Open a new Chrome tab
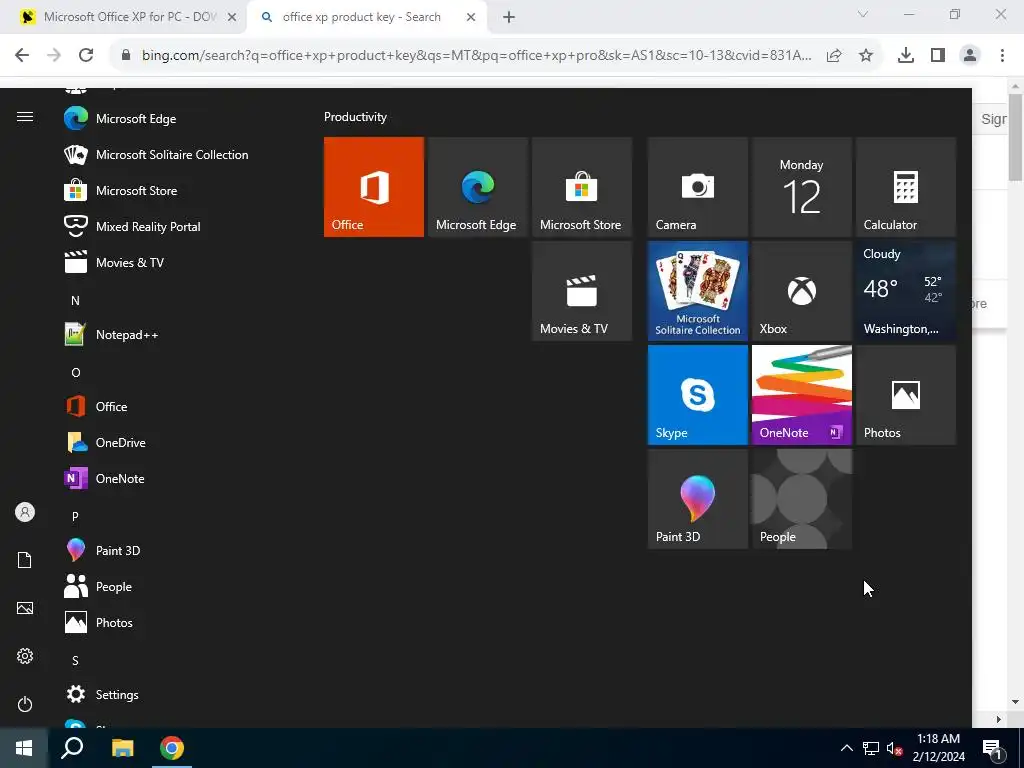Screen dimensions: 1024x768 pyautogui.click(x=509, y=18)
